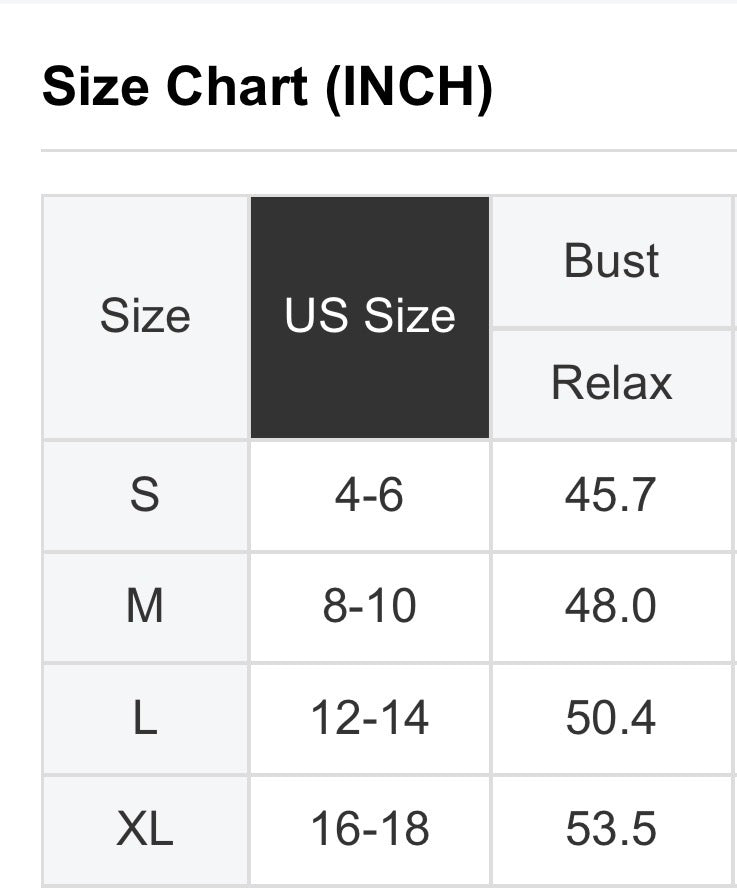Select the 8-10 US size cell
737x888 pixels.
[x=370, y=607]
